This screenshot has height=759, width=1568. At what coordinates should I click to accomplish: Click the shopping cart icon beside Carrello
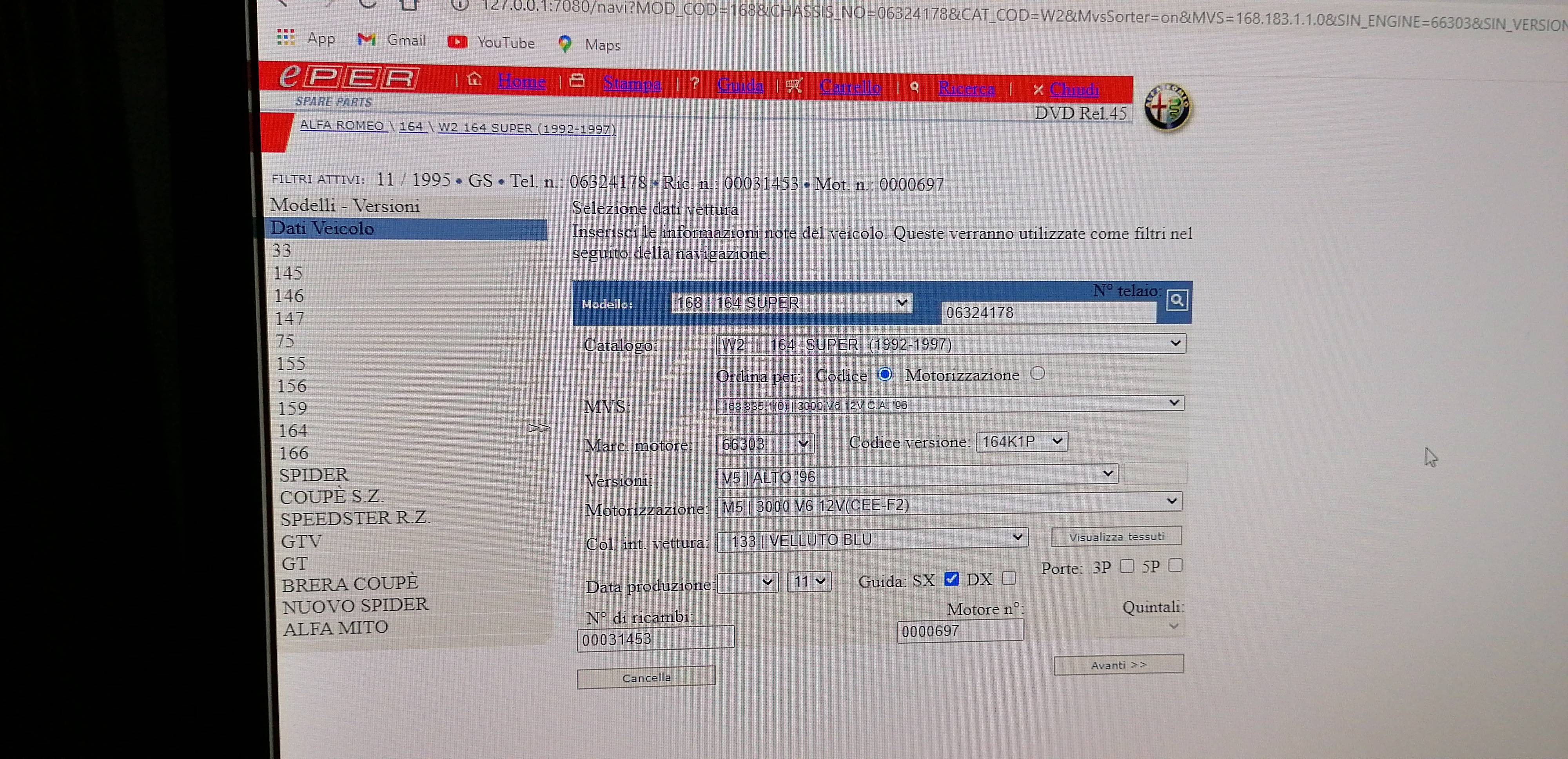(x=794, y=86)
